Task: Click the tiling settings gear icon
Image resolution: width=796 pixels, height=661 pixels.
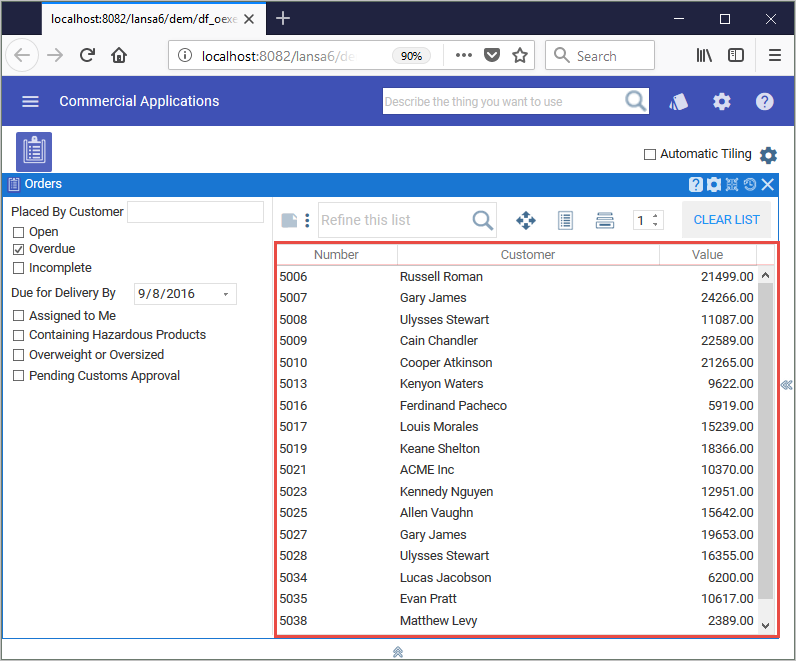Action: click(768, 155)
